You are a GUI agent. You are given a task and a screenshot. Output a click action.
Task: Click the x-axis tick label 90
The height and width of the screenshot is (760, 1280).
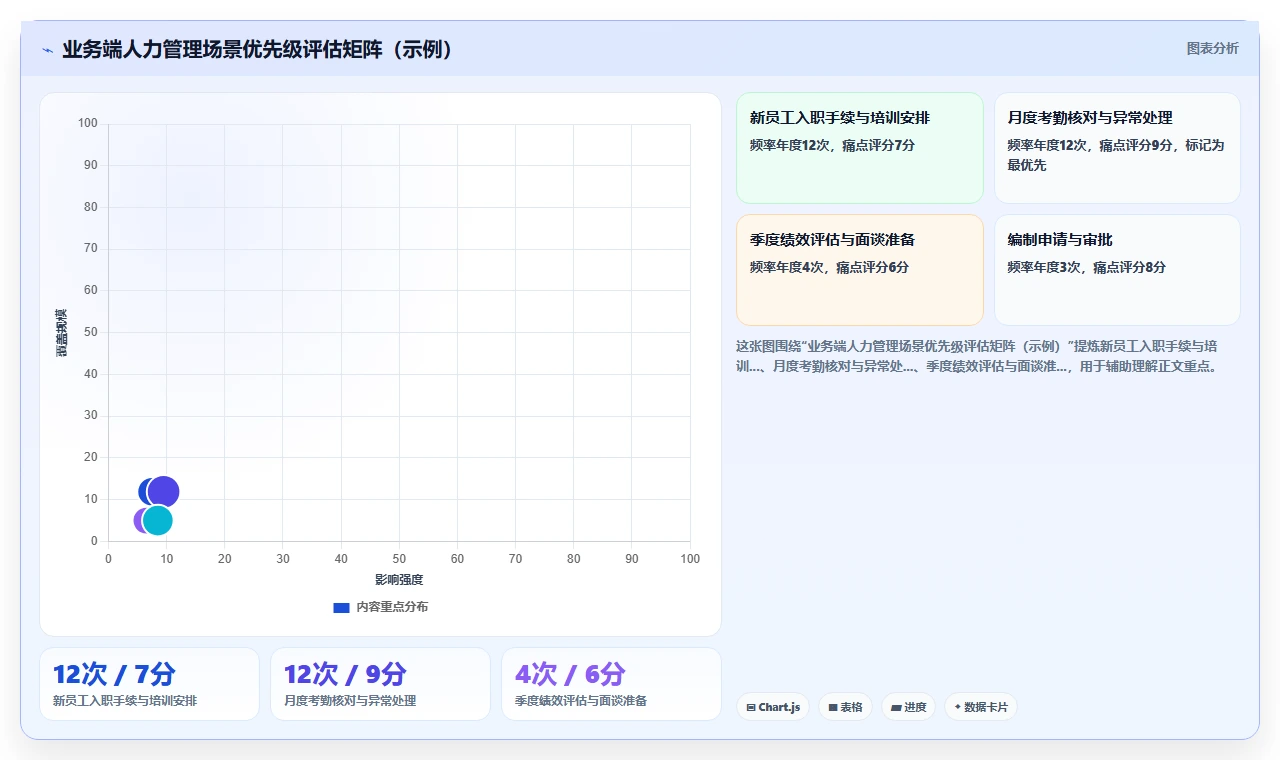632,558
